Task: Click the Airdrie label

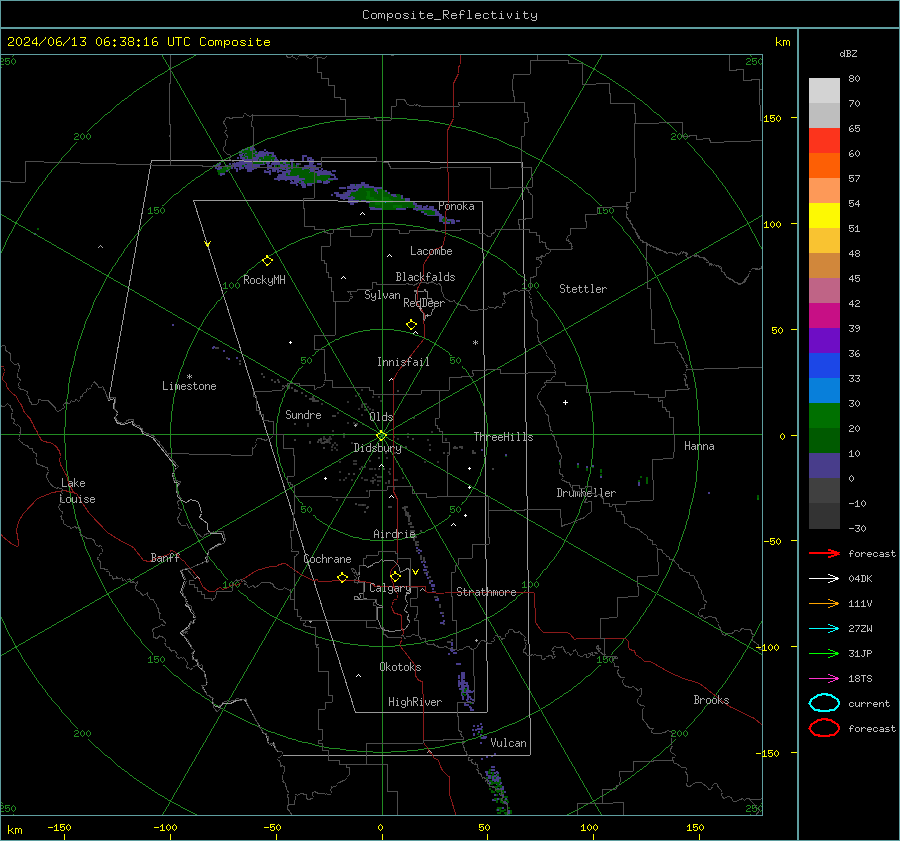Action: (x=394, y=534)
